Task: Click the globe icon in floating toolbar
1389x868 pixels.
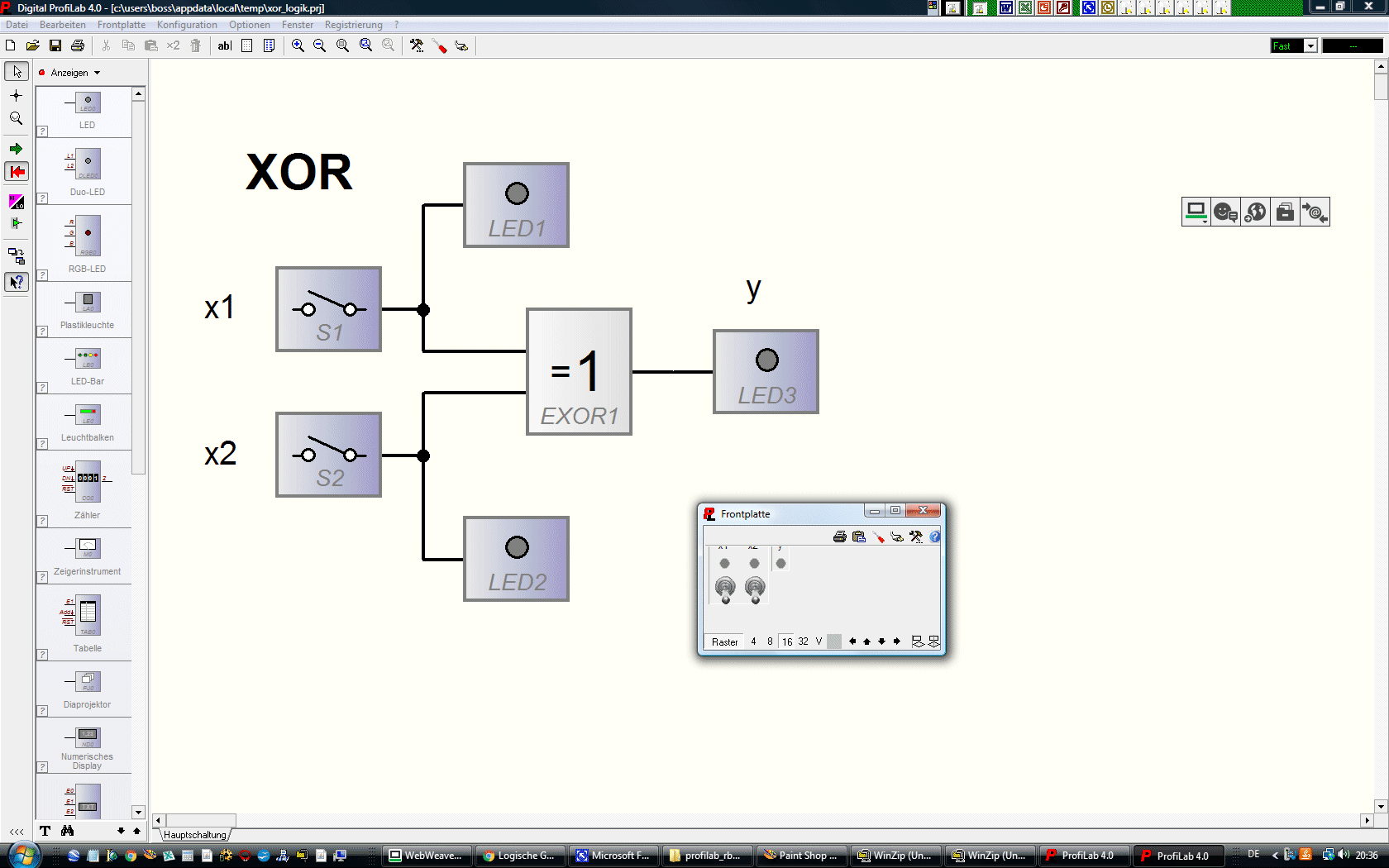Action: click(x=1255, y=212)
